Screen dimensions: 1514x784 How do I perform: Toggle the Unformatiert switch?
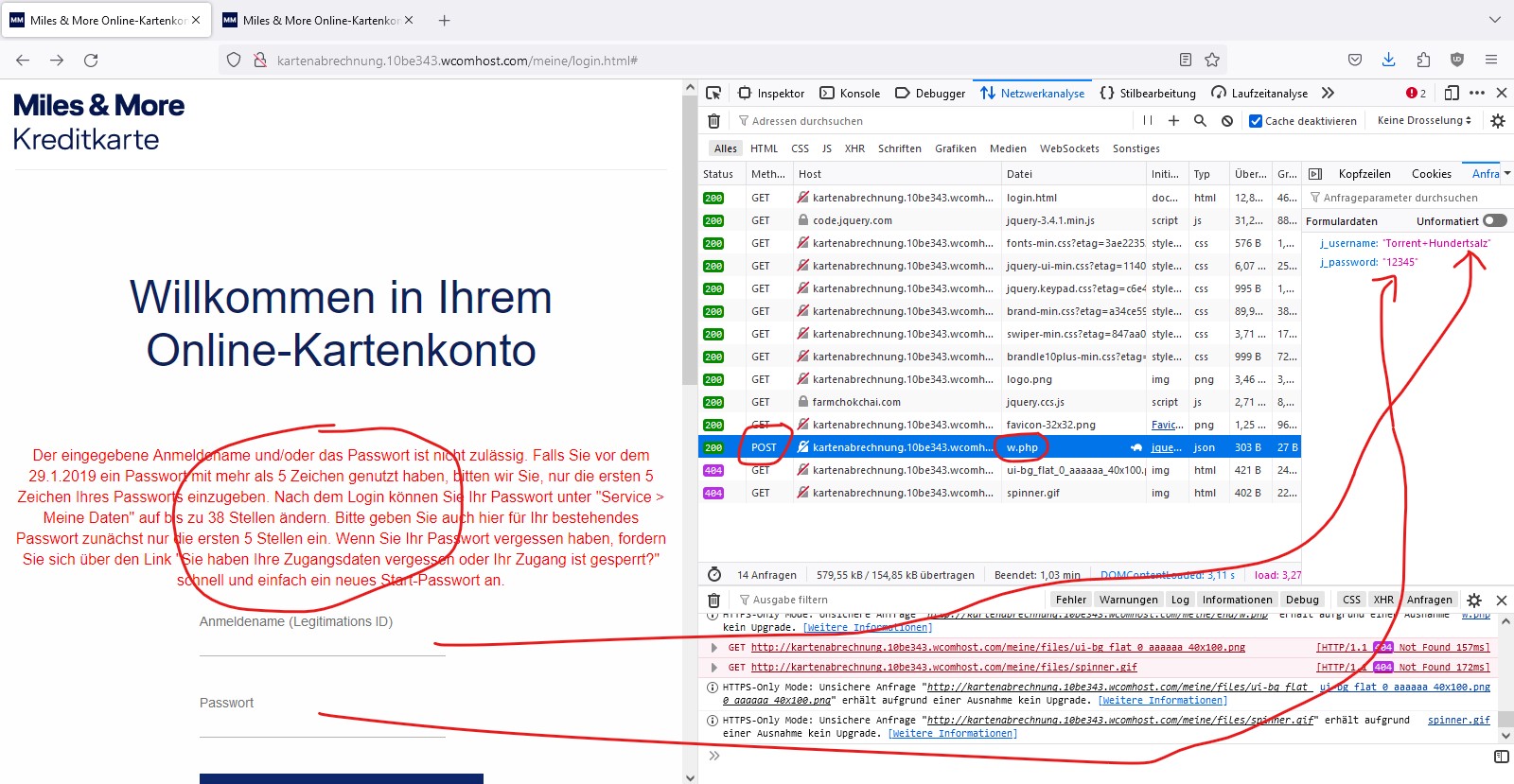tap(1495, 220)
